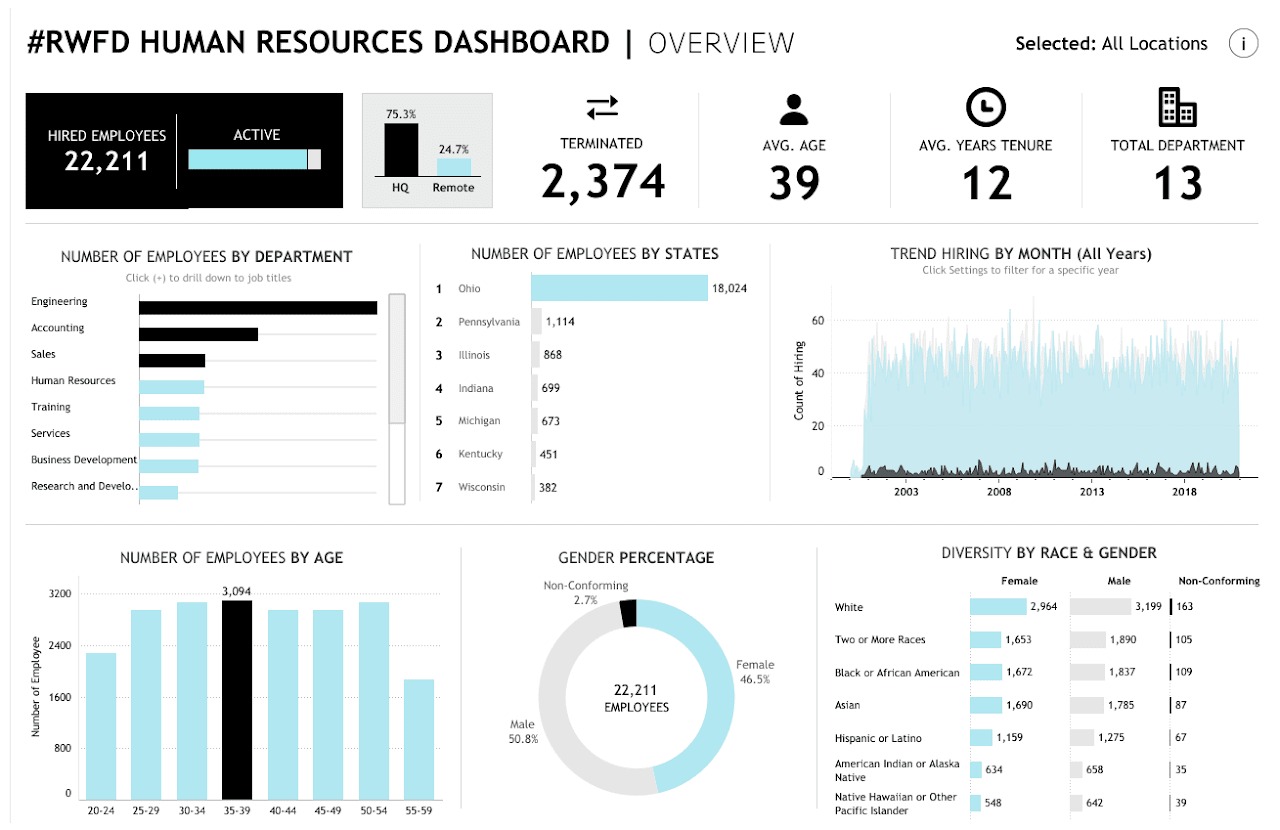
Task: Click the highlighted 35-39 age bar
Action: pyautogui.click(x=236, y=698)
